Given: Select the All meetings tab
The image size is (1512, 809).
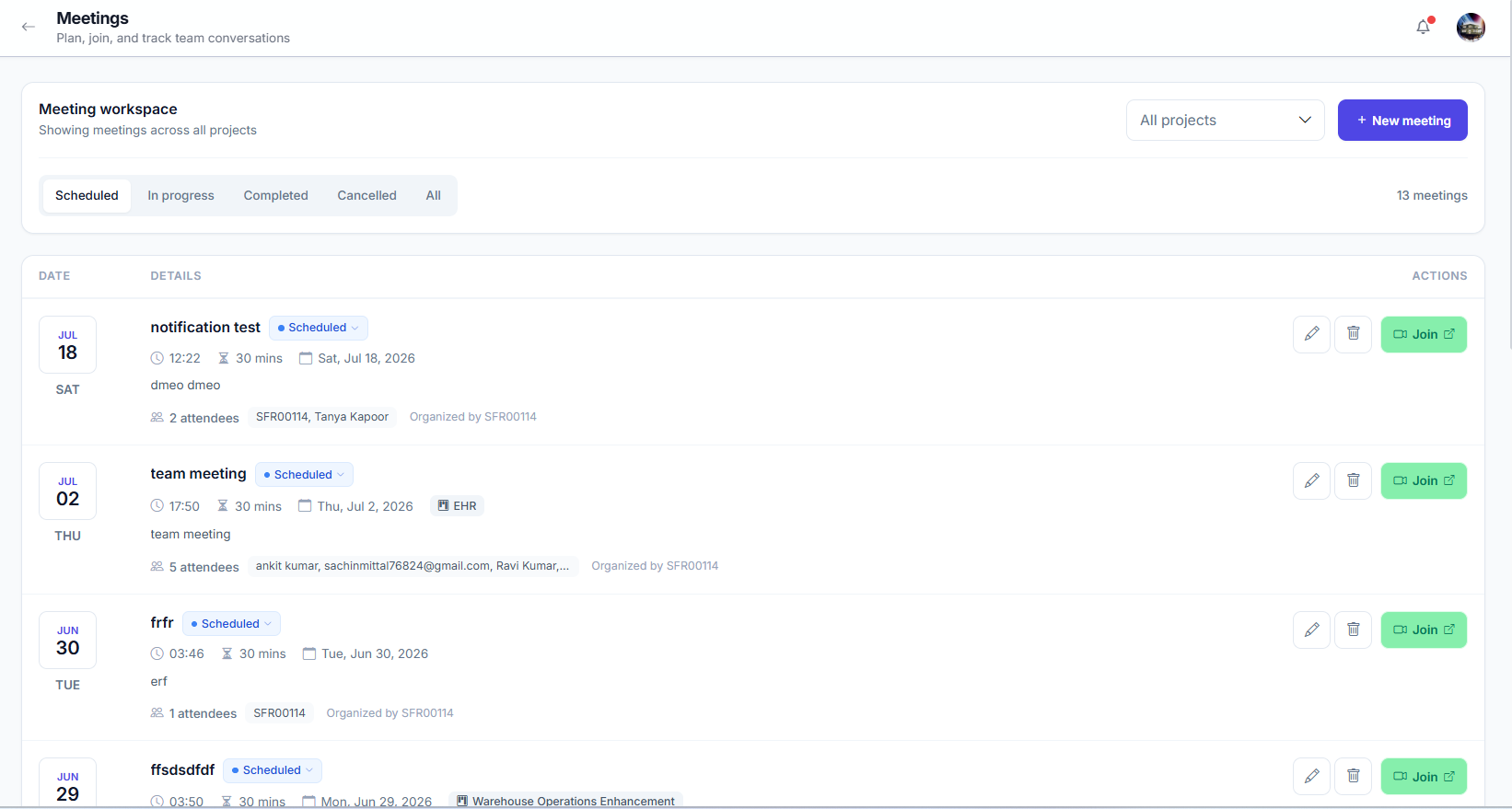Looking at the screenshot, I should 434,195.
